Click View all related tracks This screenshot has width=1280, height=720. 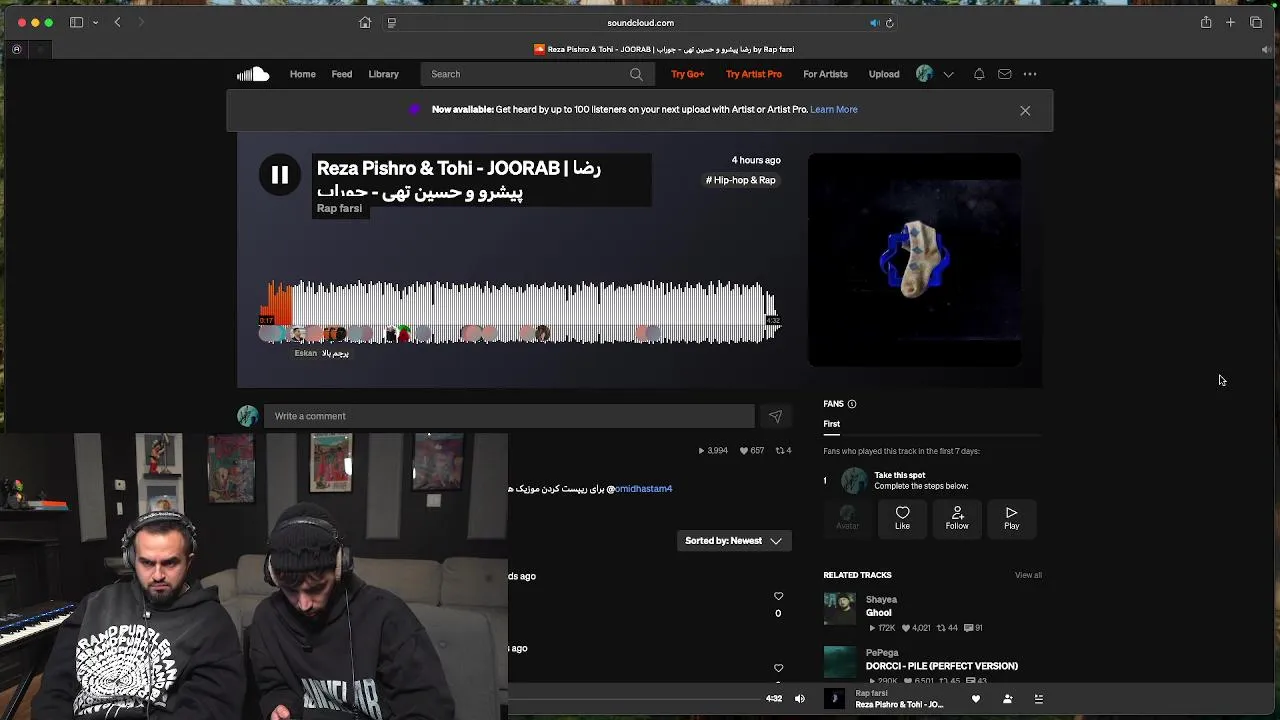tap(1028, 575)
